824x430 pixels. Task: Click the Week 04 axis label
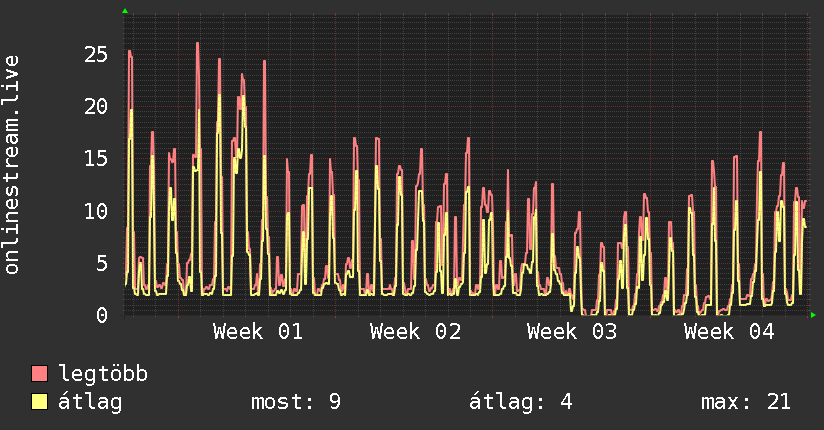click(729, 332)
